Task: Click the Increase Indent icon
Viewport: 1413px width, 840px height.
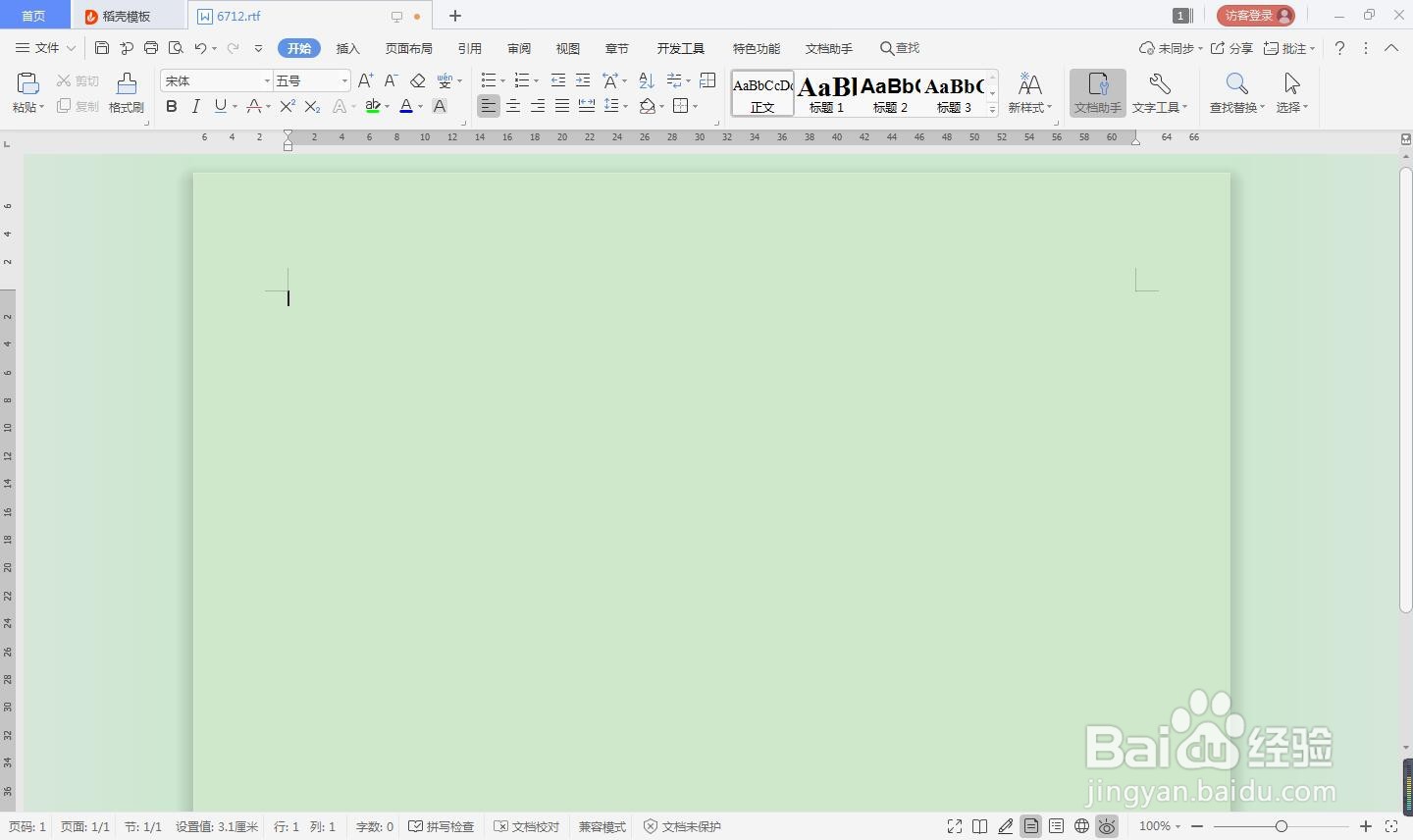Action: (583, 80)
